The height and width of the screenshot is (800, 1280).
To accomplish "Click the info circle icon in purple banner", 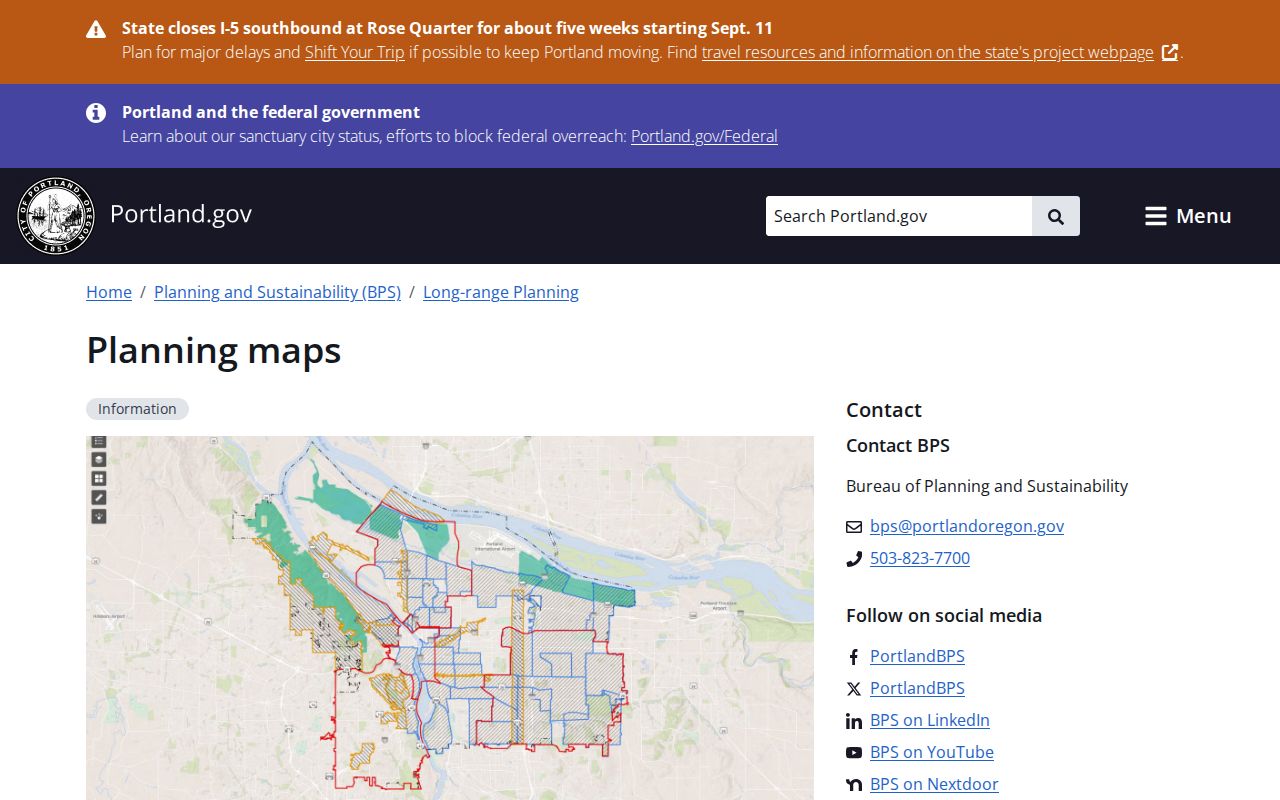I will click(96, 113).
